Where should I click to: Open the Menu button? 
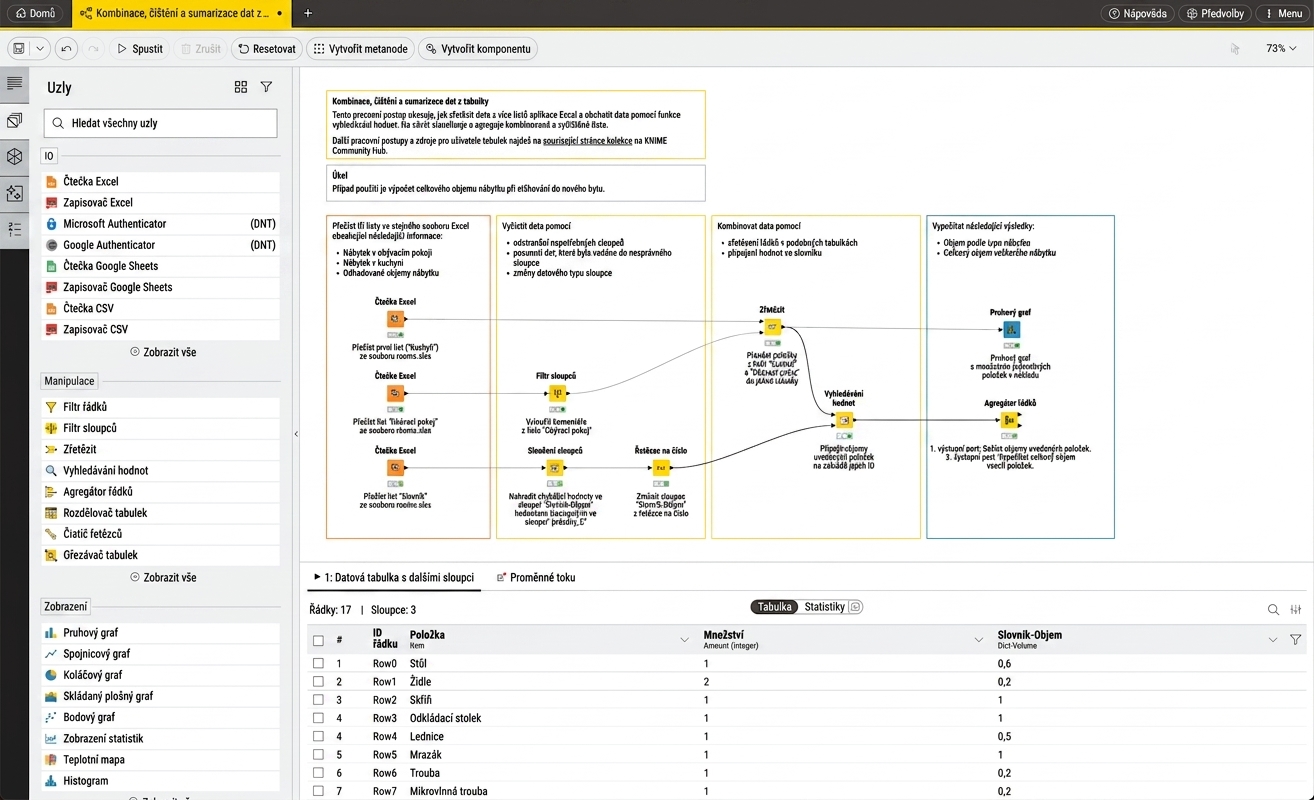[1282, 14]
